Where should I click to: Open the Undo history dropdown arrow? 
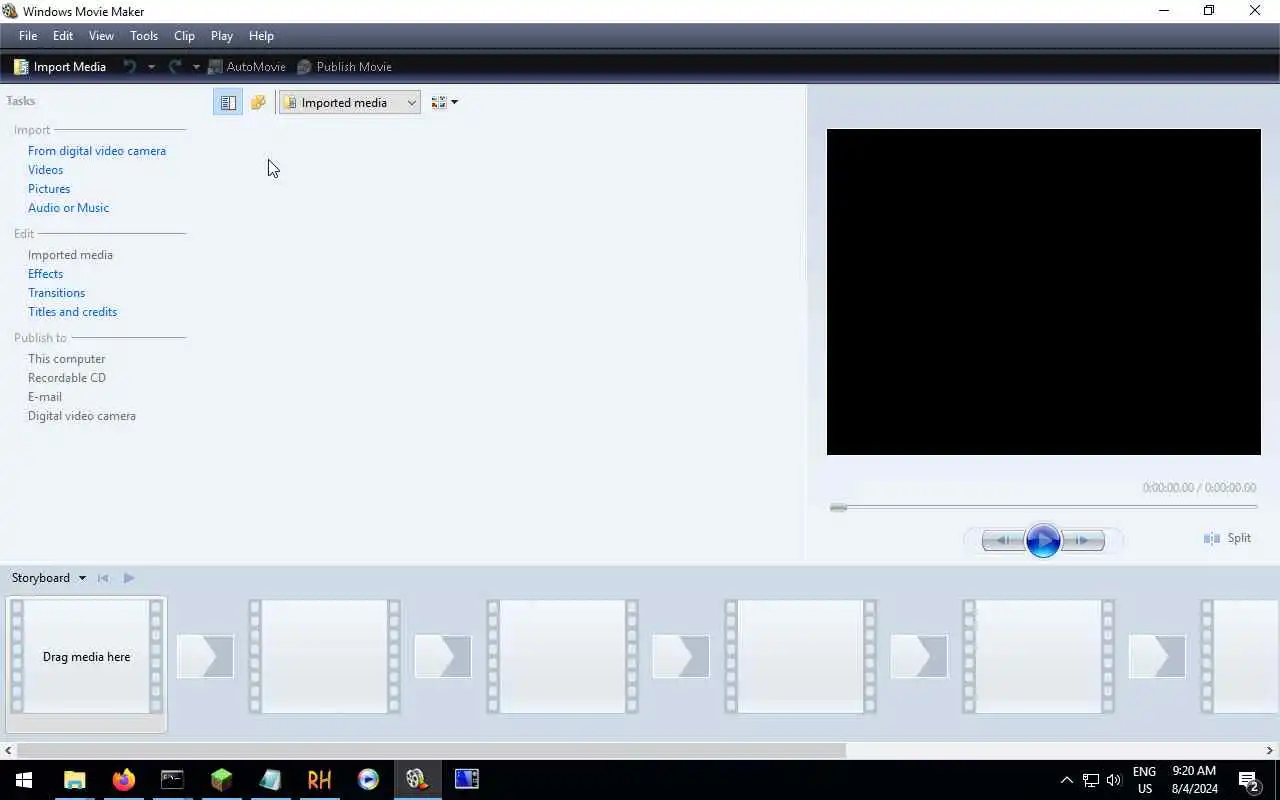click(151, 67)
